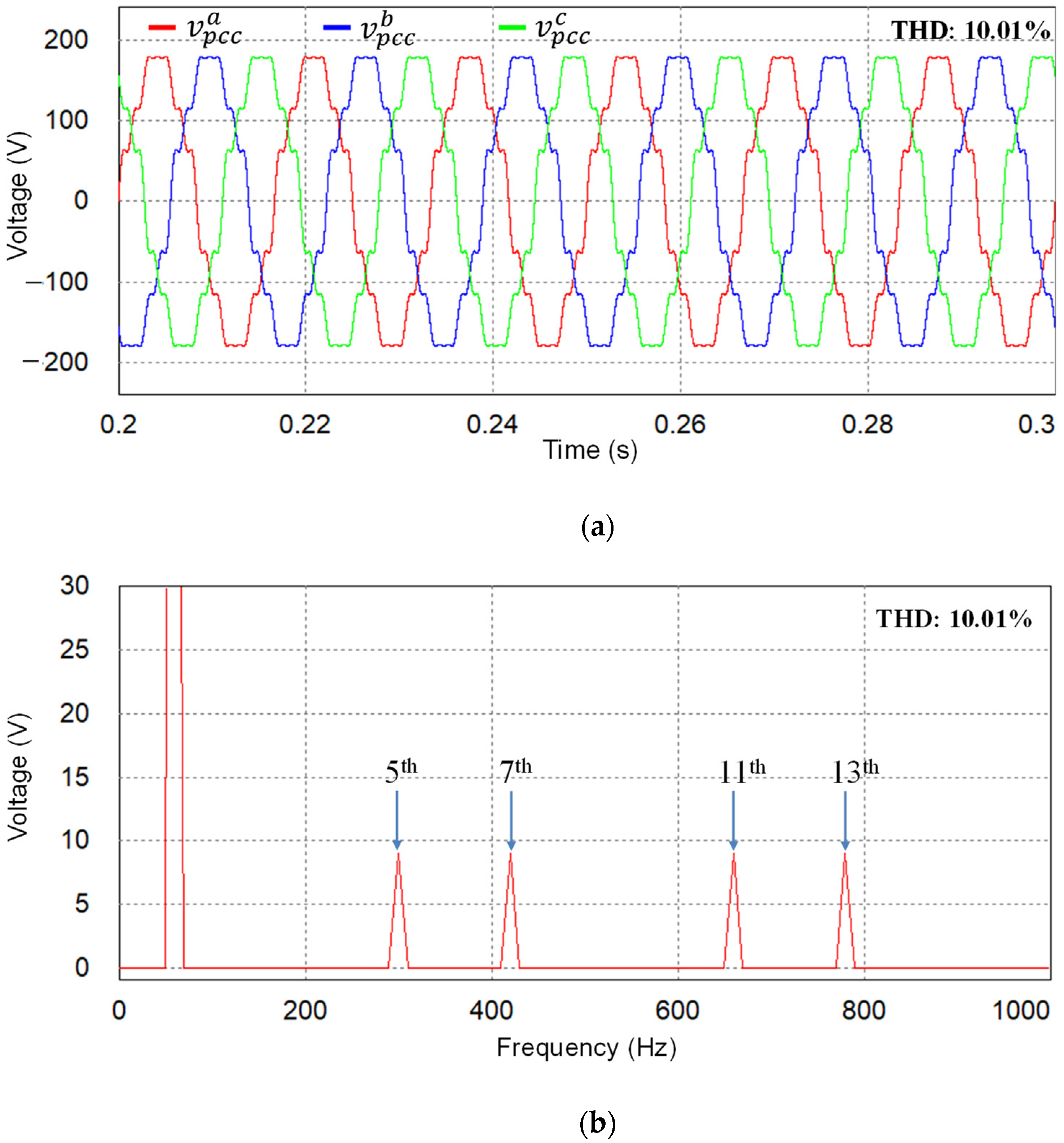Click the 600 tick on frequency axis

pyautogui.click(x=677, y=1010)
